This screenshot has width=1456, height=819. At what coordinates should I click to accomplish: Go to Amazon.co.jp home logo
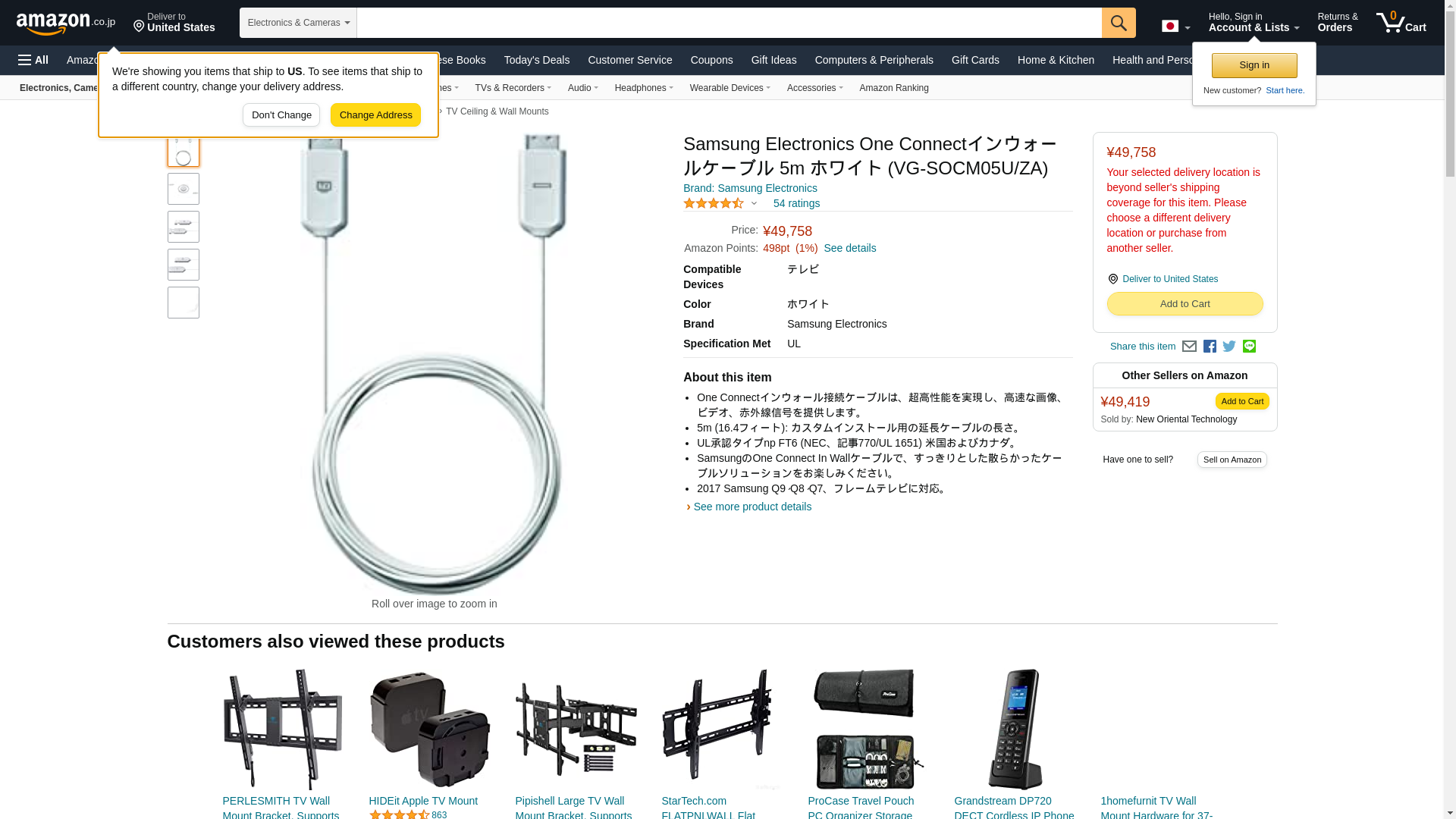(x=66, y=24)
